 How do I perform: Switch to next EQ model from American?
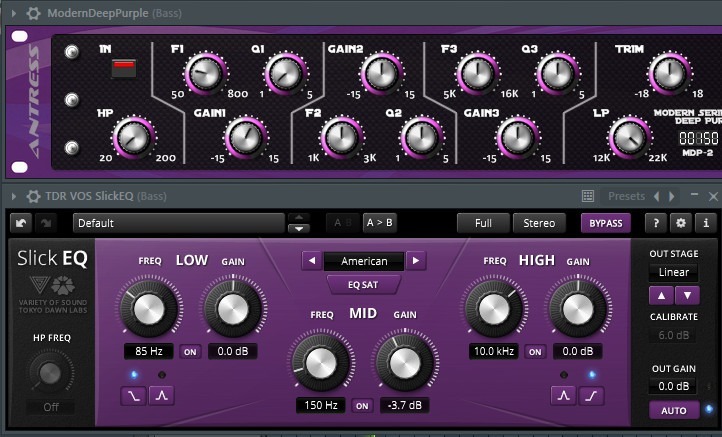pos(416,261)
